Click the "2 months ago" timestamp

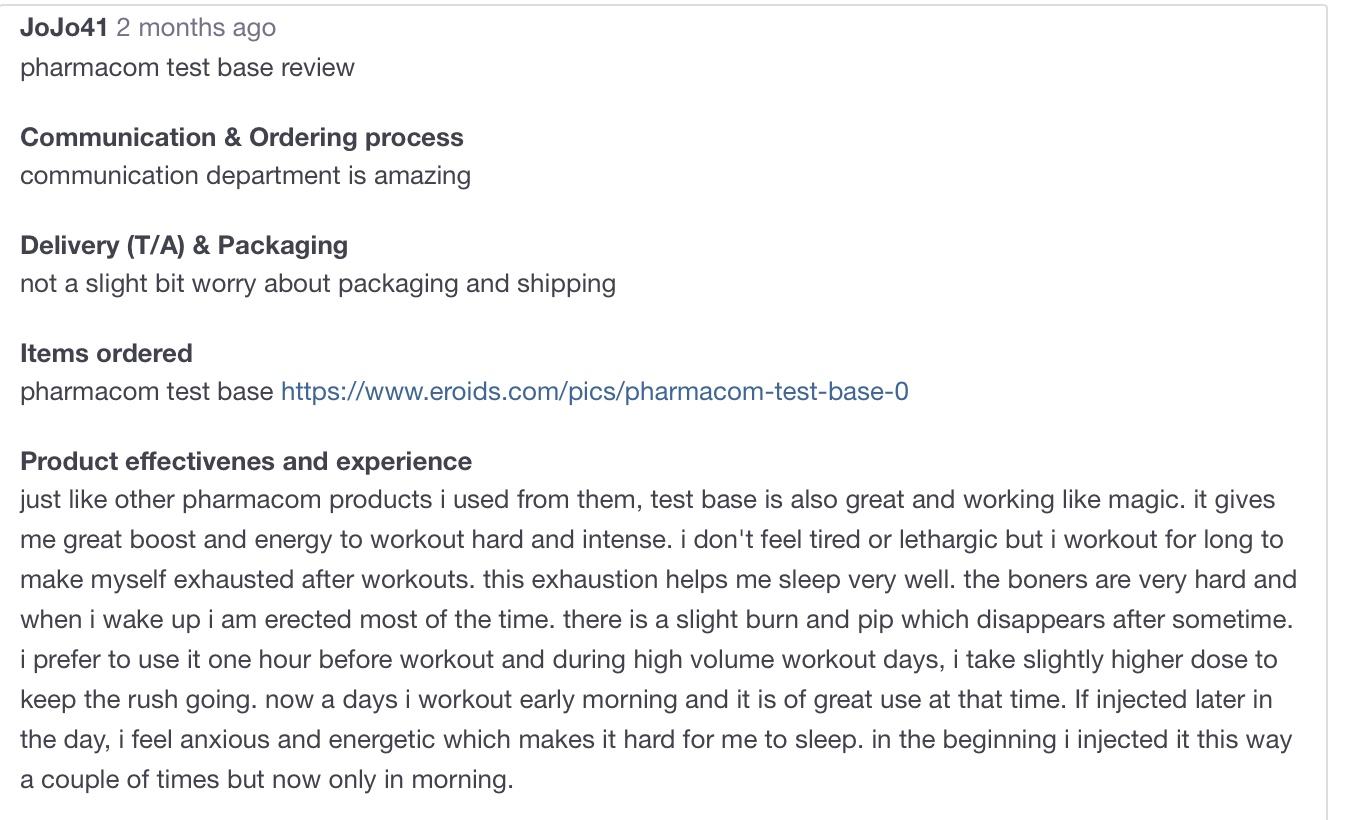pos(196,28)
